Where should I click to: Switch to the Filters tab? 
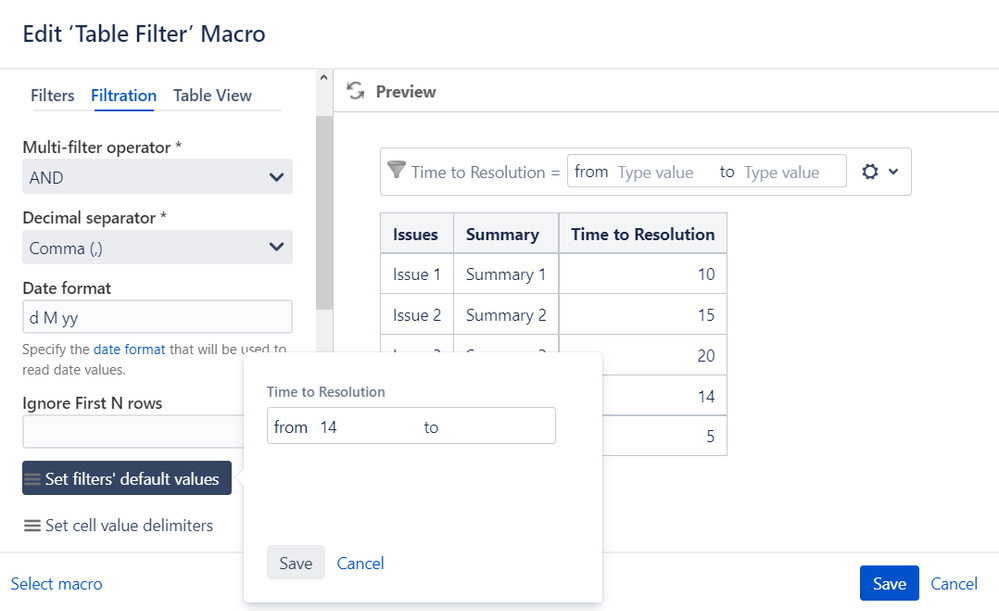click(x=52, y=96)
